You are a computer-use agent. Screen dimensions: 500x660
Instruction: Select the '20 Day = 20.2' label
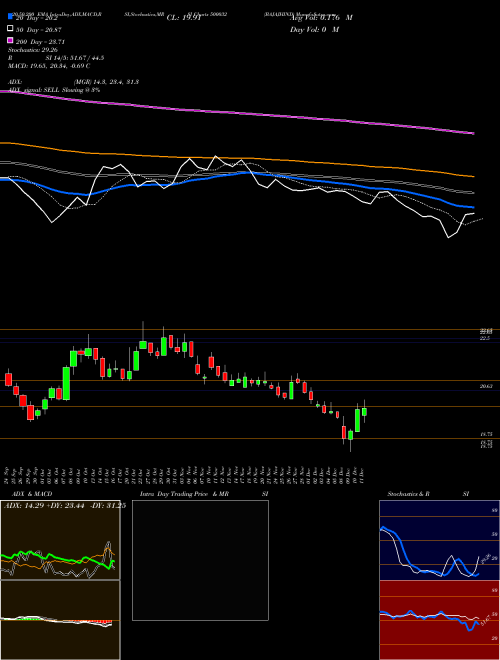[35, 18]
